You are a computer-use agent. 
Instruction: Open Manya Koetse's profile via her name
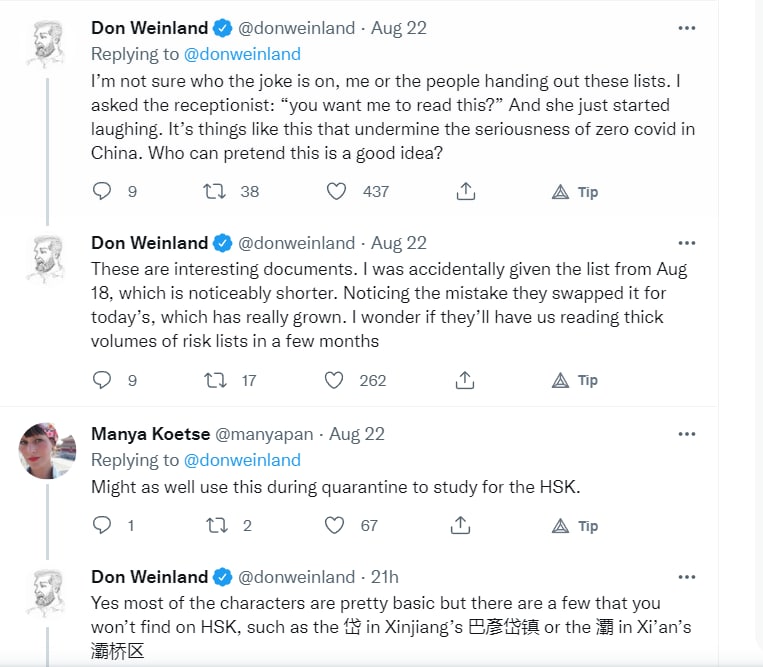(x=148, y=434)
